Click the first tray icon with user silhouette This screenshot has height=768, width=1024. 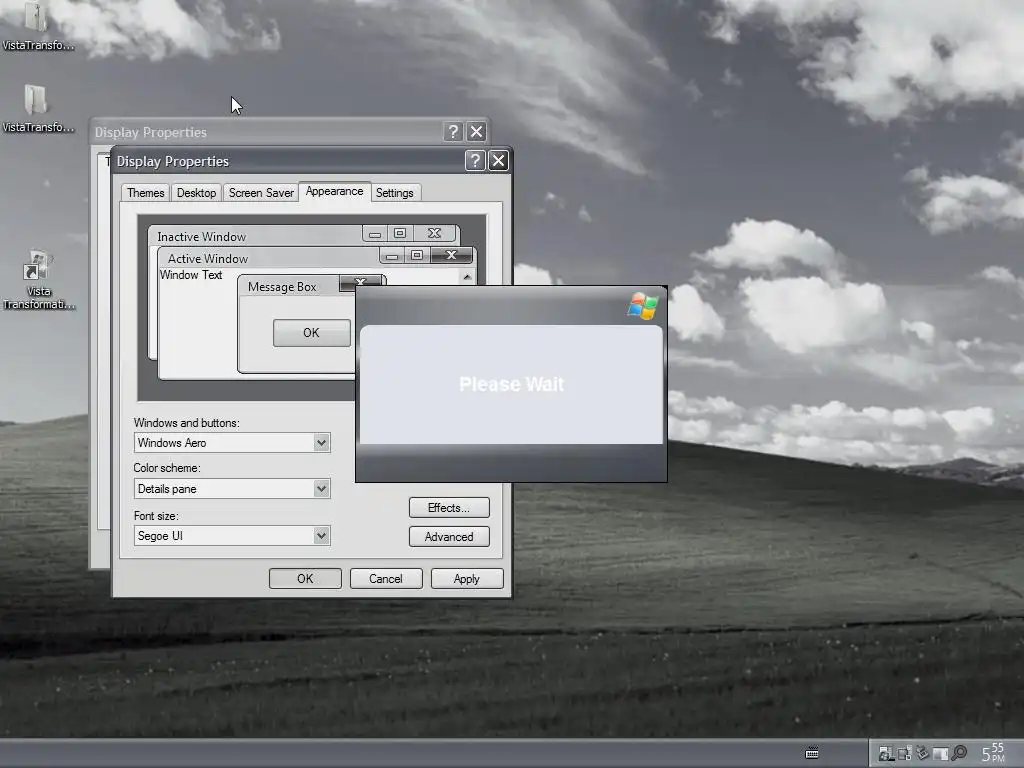pyautogui.click(x=886, y=754)
